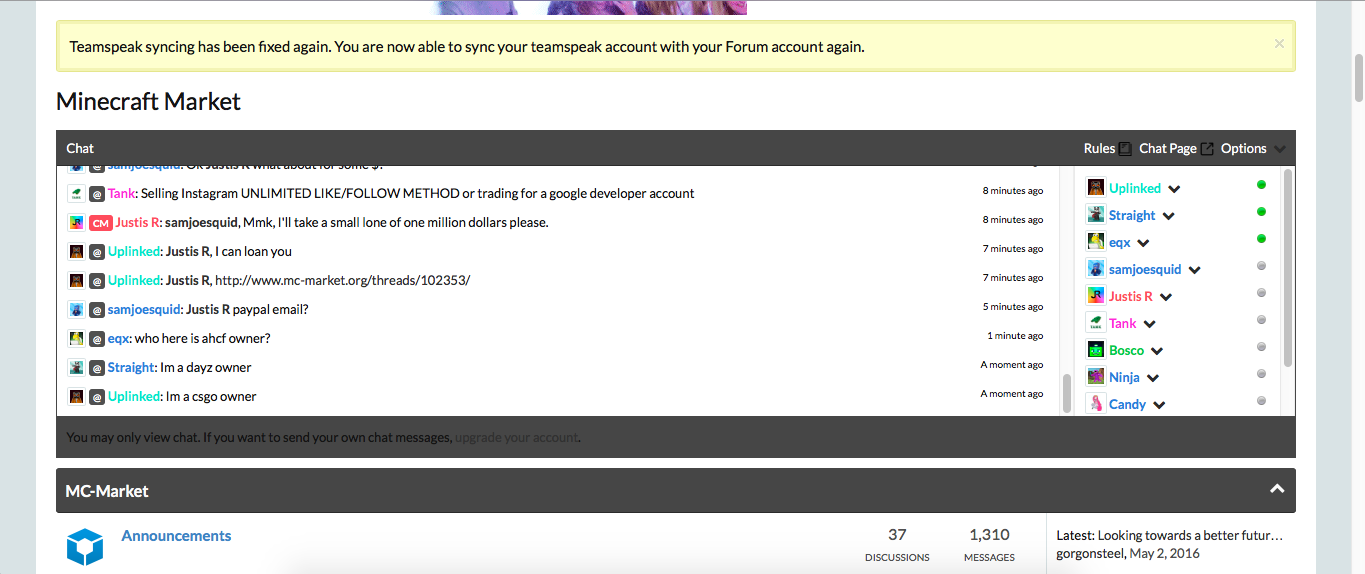
Task: Click the @ icon on 'I can loan you' message
Action: (x=97, y=251)
